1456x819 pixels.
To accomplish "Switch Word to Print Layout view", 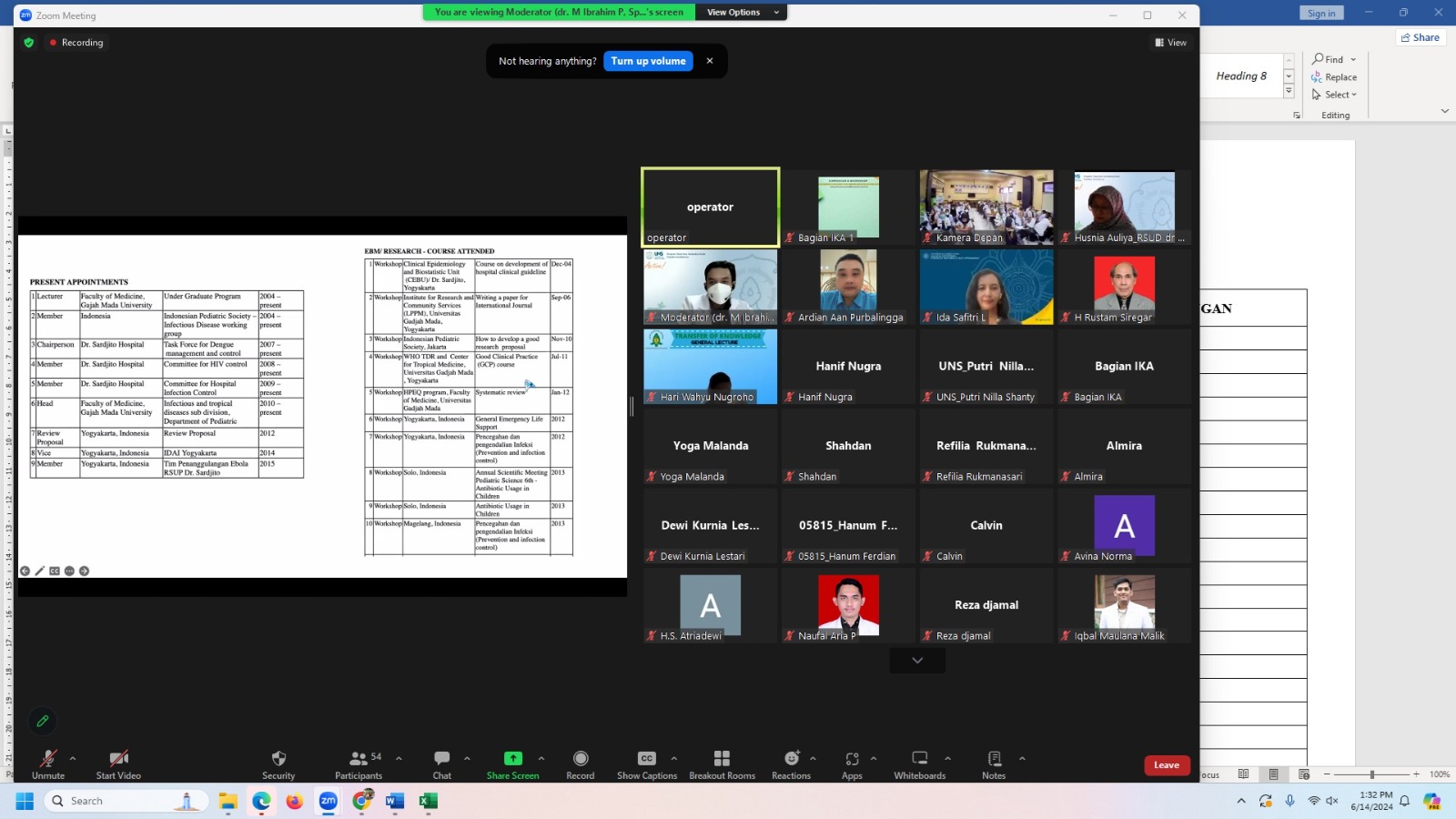I will click(1274, 774).
